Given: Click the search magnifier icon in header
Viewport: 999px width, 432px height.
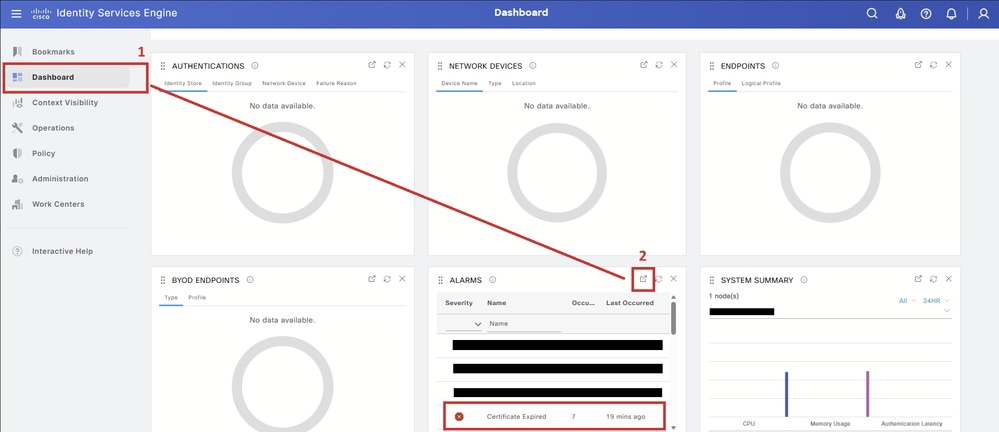Looking at the screenshot, I should [872, 13].
